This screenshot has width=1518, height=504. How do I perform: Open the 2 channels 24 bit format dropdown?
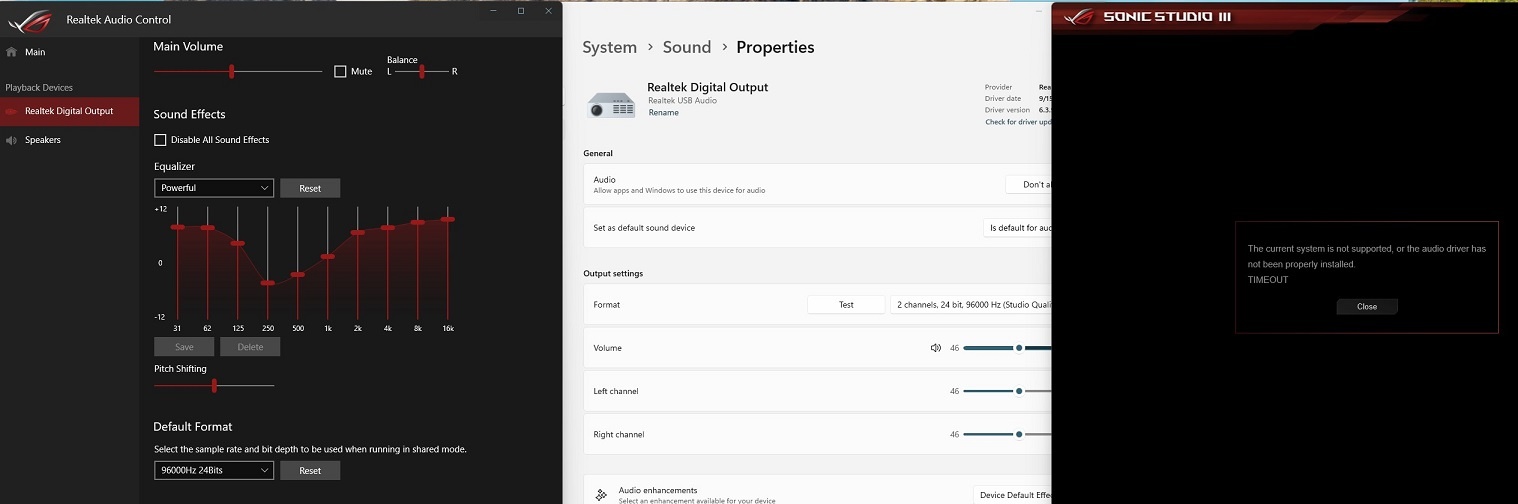(x=971, y=304)
